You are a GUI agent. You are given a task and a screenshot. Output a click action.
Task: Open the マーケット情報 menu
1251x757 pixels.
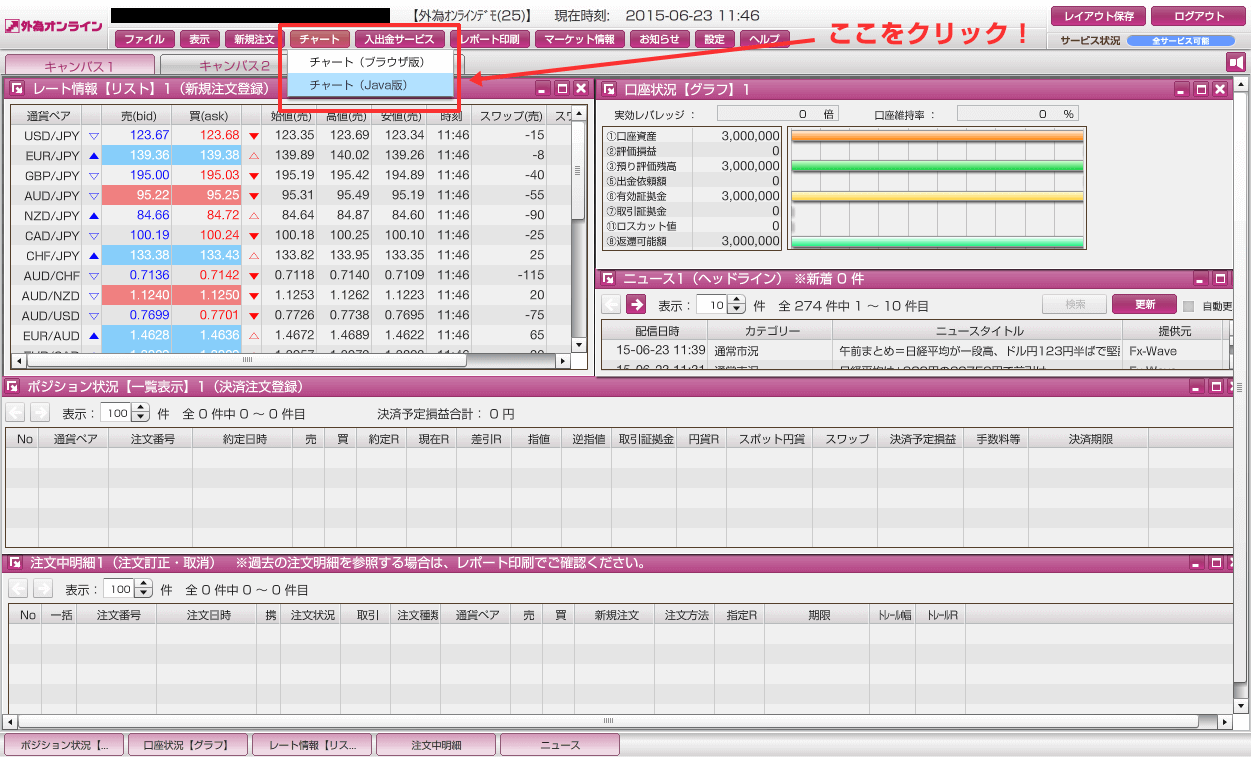point(579,40)
